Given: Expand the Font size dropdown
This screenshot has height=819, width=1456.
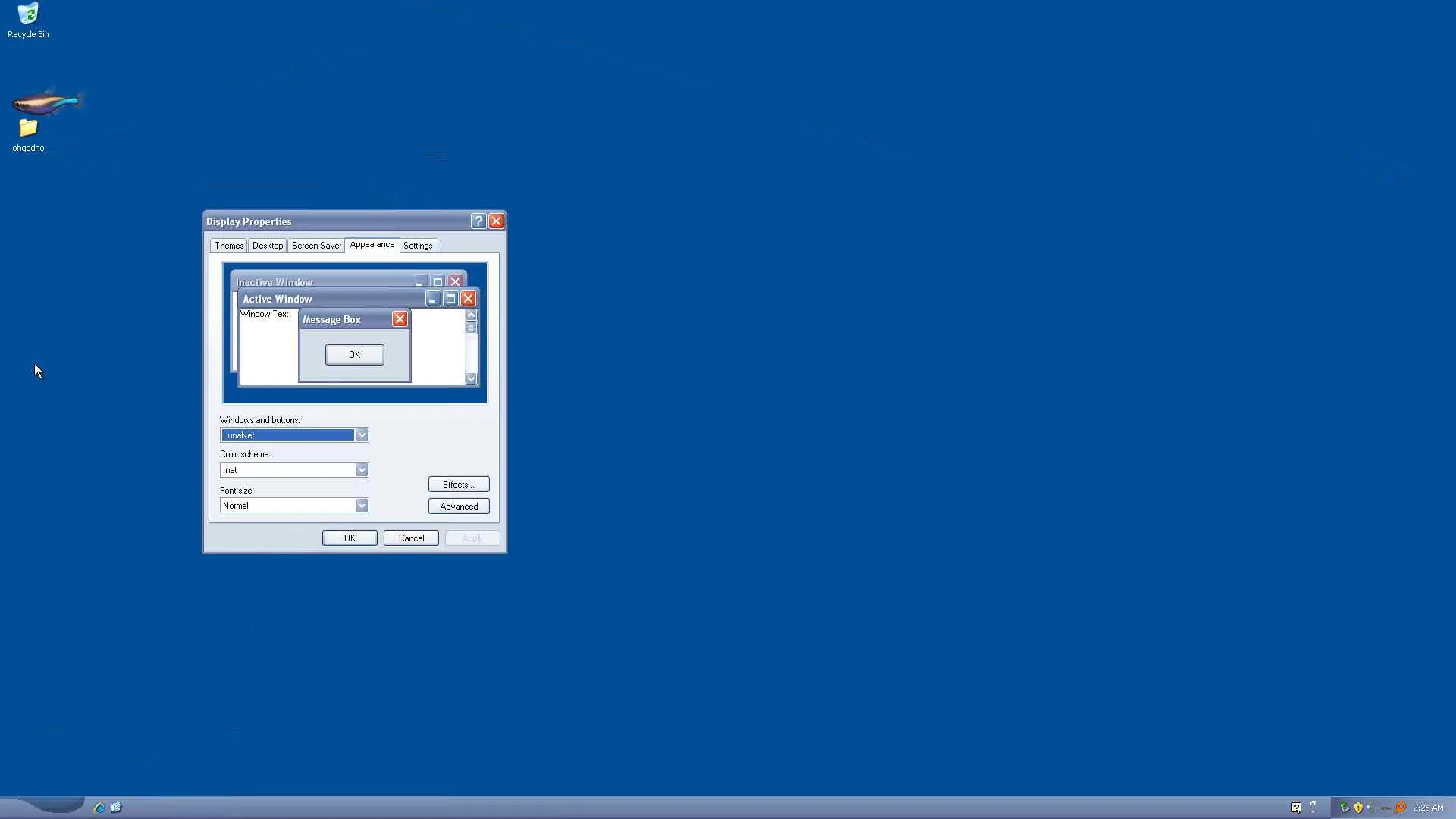Looking at the screenshot, I should click(362, 506).
